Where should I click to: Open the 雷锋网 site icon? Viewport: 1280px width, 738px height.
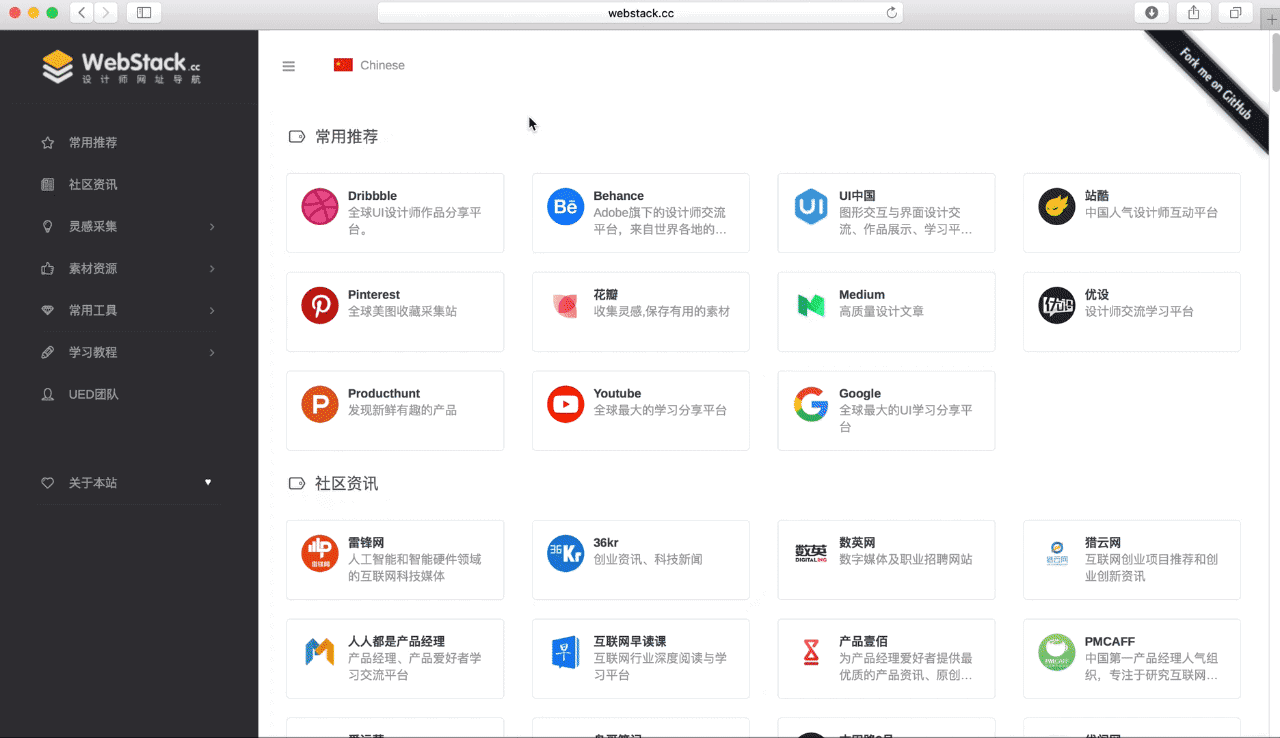[x=319, y=553]
